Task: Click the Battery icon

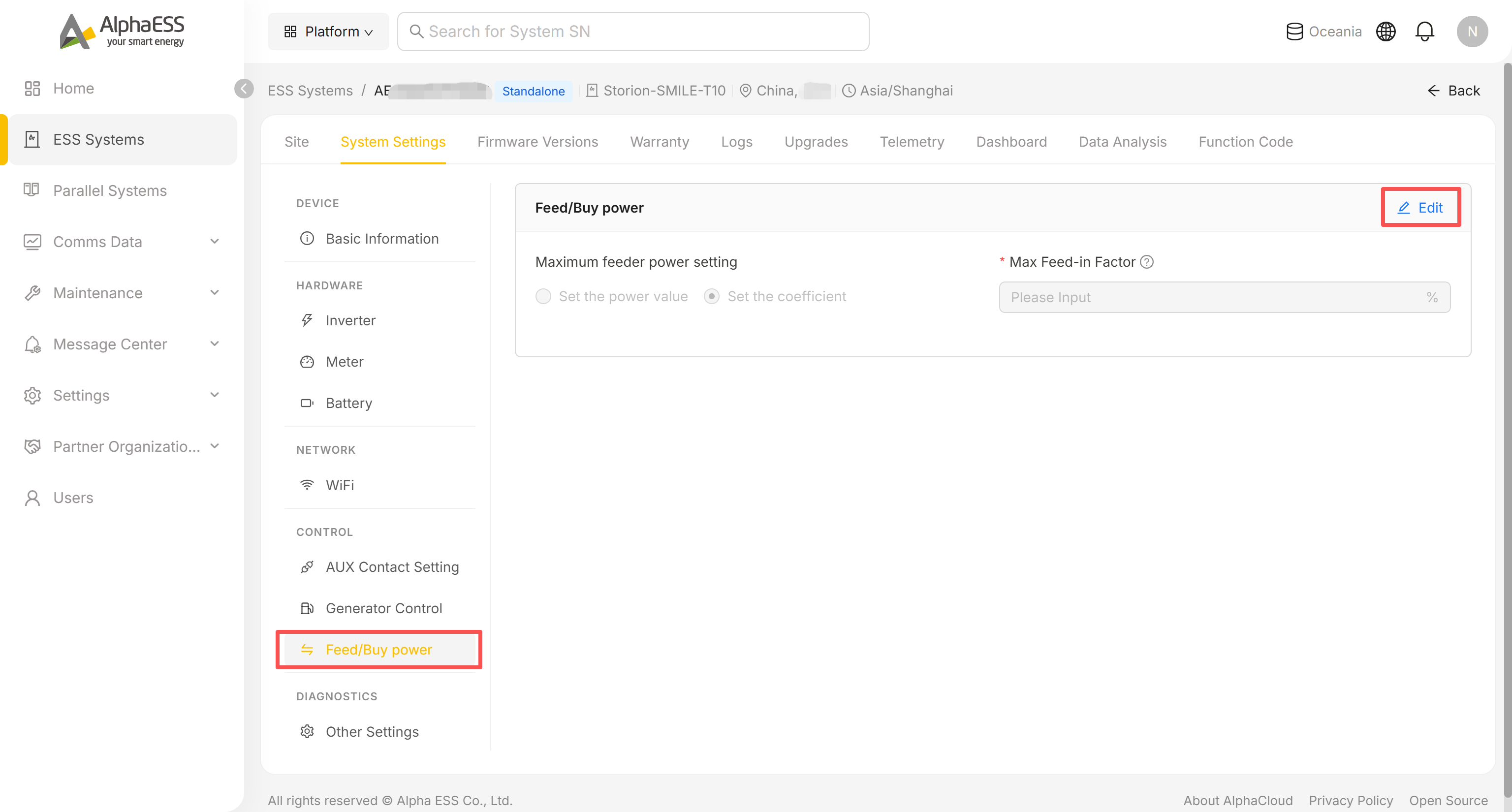Action: (307, 403)
